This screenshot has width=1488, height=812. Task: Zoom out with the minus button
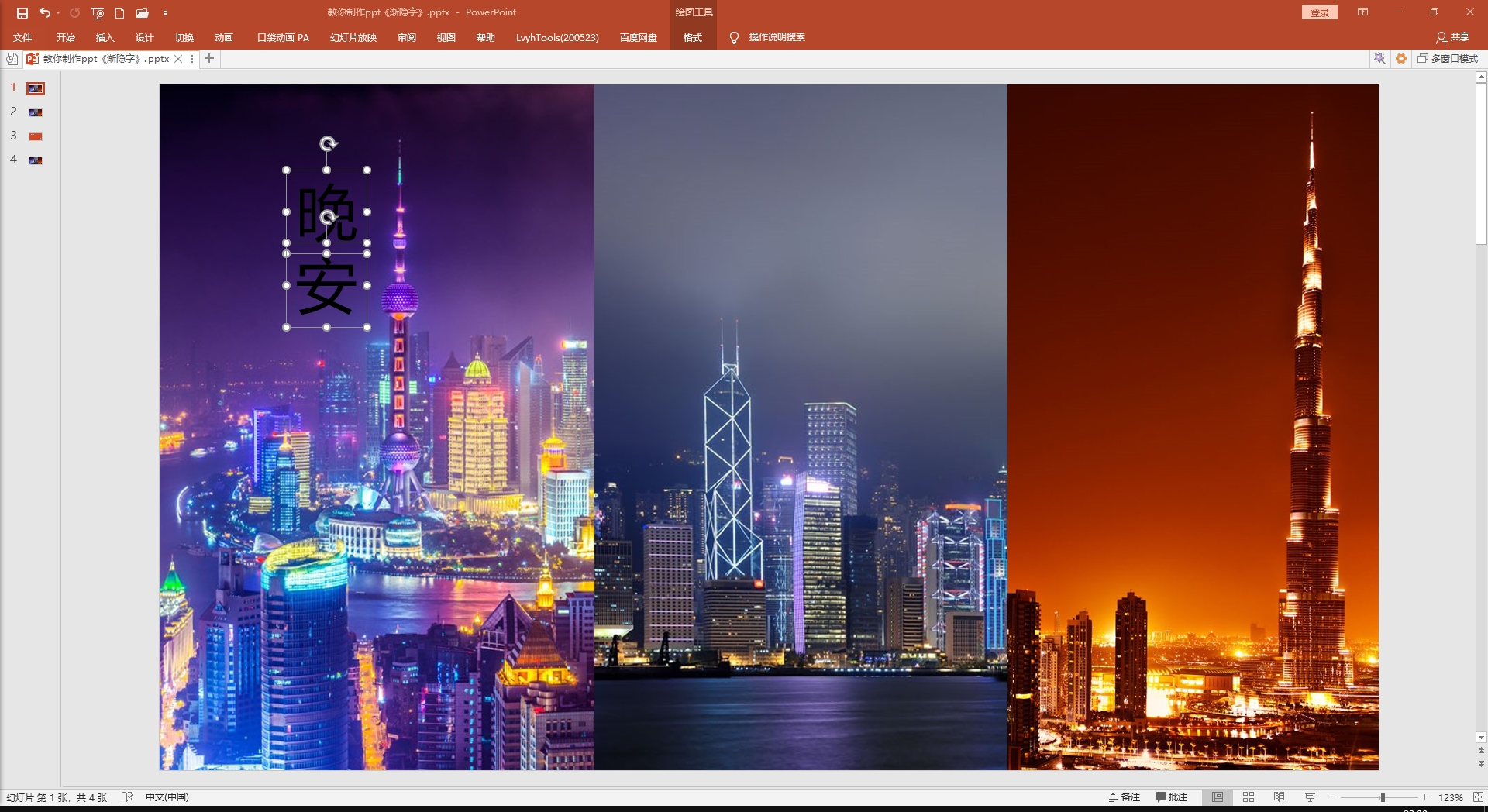click(x=1333, y=797)
